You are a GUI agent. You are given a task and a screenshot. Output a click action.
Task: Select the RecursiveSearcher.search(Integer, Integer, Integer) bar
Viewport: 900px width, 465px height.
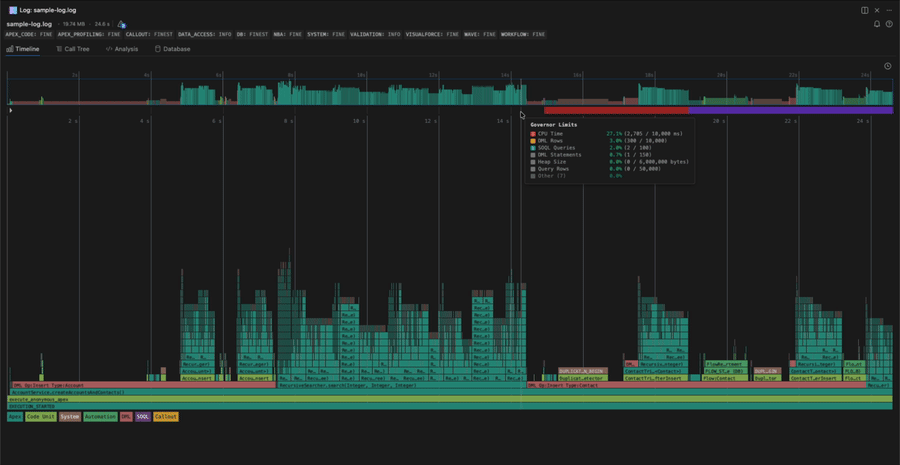click(402, 385)
